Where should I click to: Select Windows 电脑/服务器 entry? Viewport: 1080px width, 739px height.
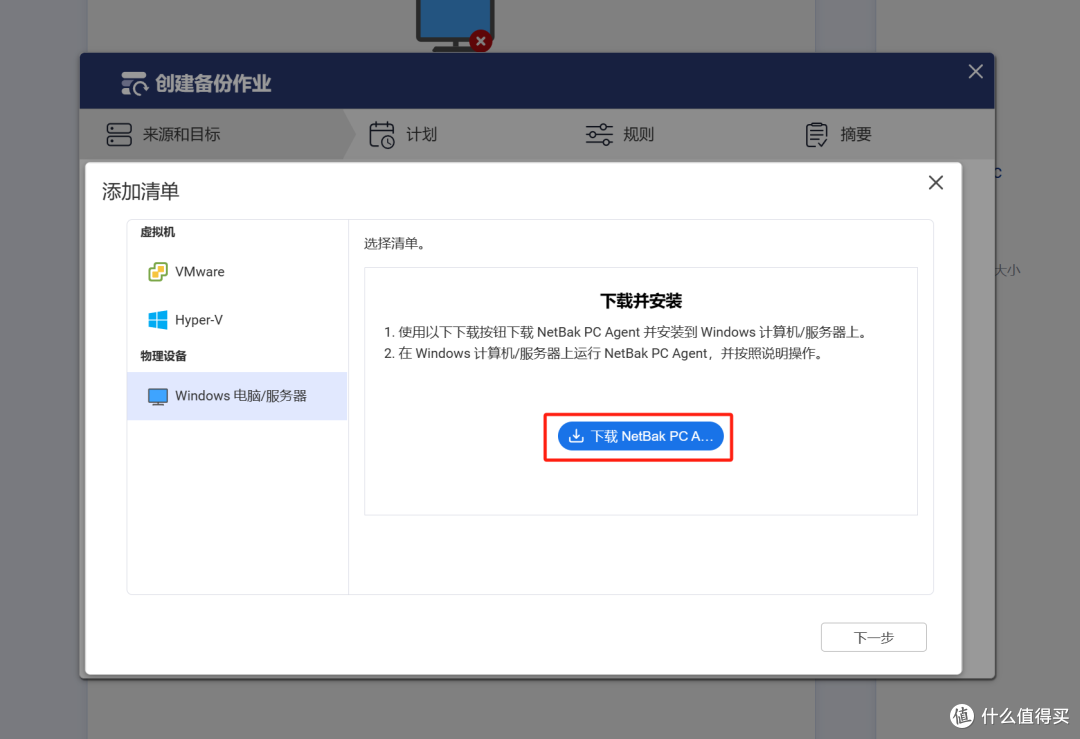coord(237,396)
